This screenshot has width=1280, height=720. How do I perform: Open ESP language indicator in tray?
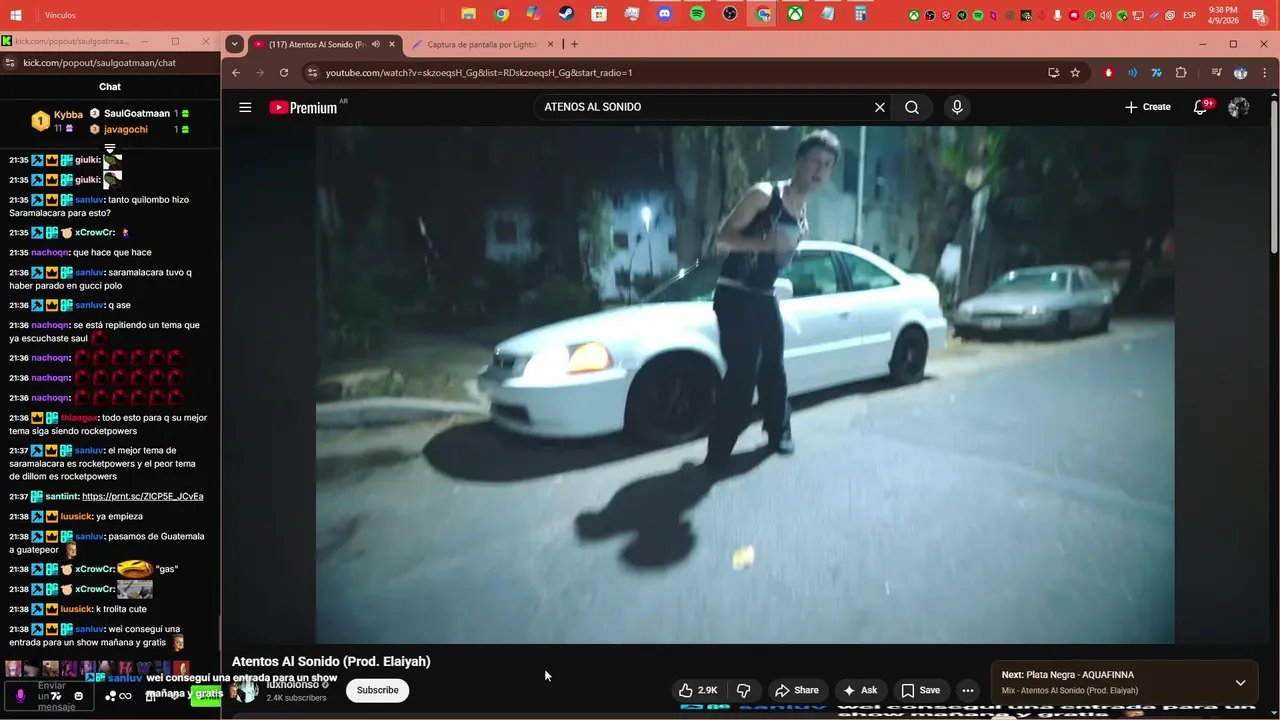click(x=1190, y=15)
